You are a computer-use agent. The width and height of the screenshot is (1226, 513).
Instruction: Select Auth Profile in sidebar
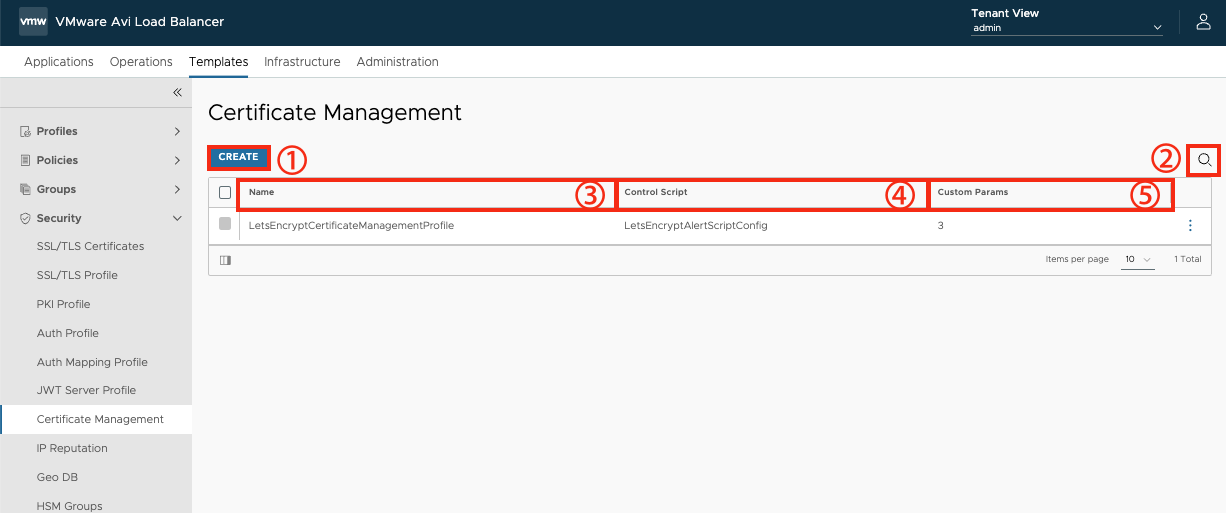pyautogui.click(x=68, y=333)
